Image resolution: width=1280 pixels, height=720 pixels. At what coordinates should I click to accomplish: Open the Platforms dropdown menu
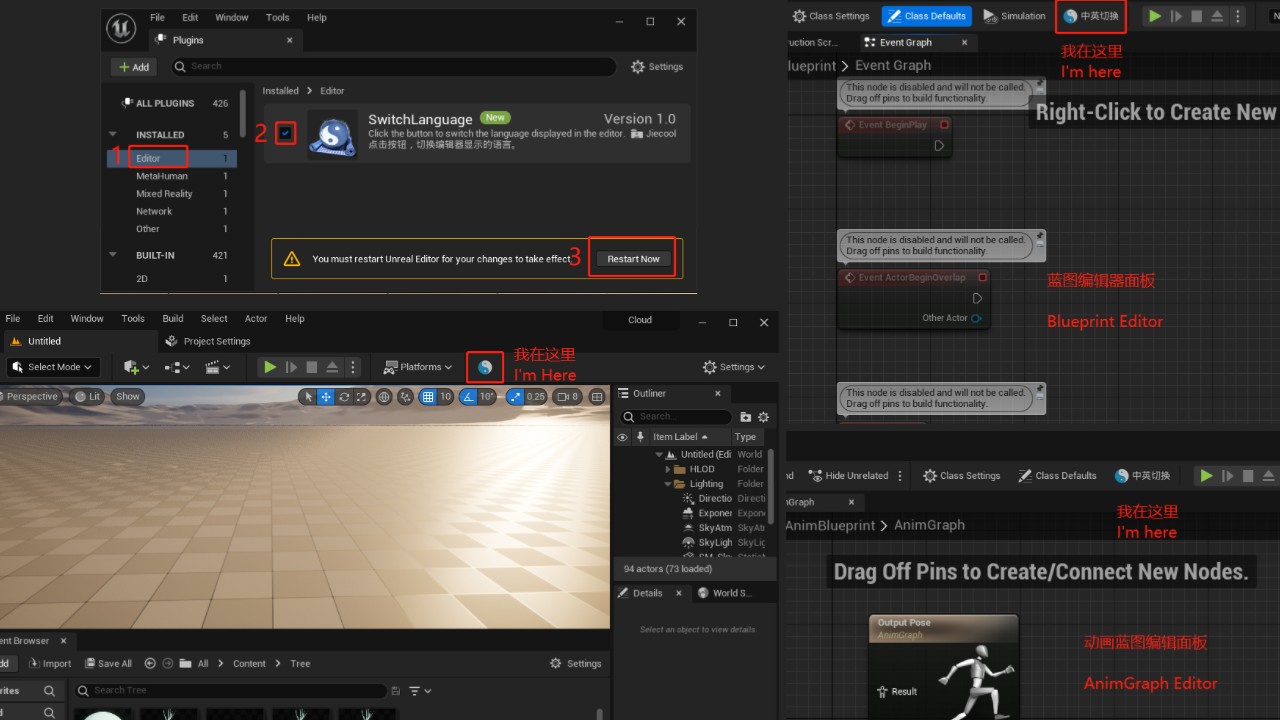[x=420, y=367]
